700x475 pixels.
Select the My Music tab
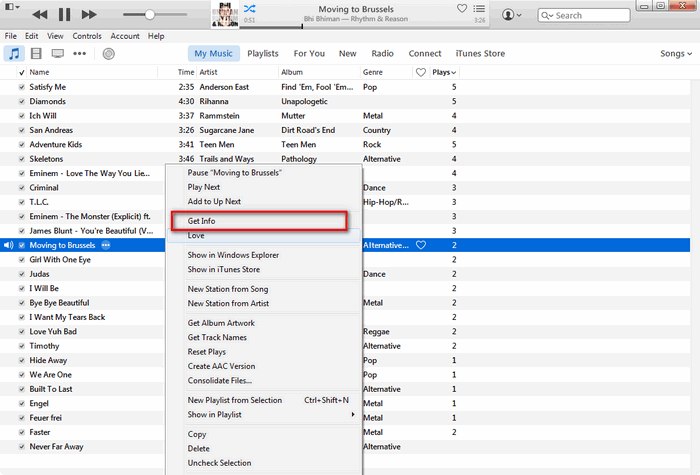(x=213, y=54)
